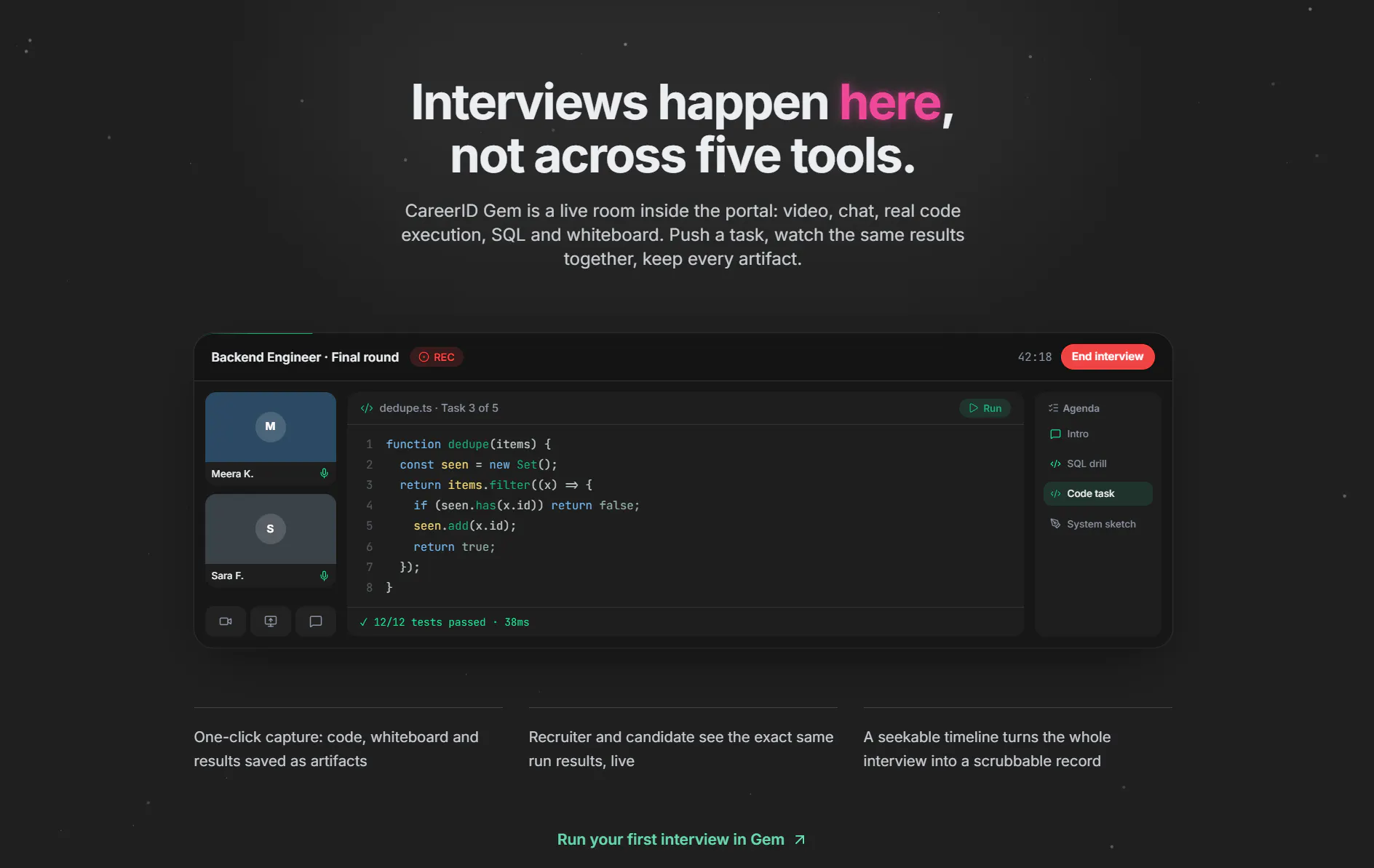The height and width of the screenshot is (868, 1374).
Task: Click the Run code button
Action: (985, 408)
